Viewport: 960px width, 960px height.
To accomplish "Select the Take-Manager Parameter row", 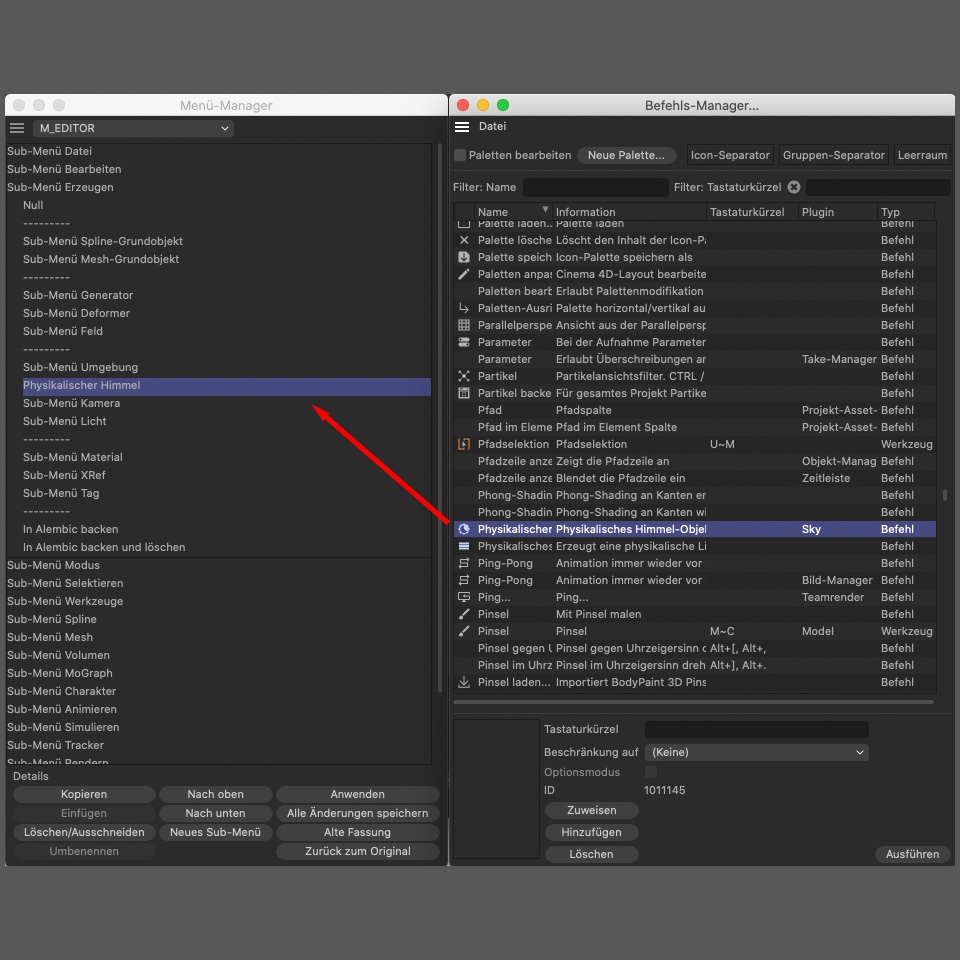I will coord(695,359).
